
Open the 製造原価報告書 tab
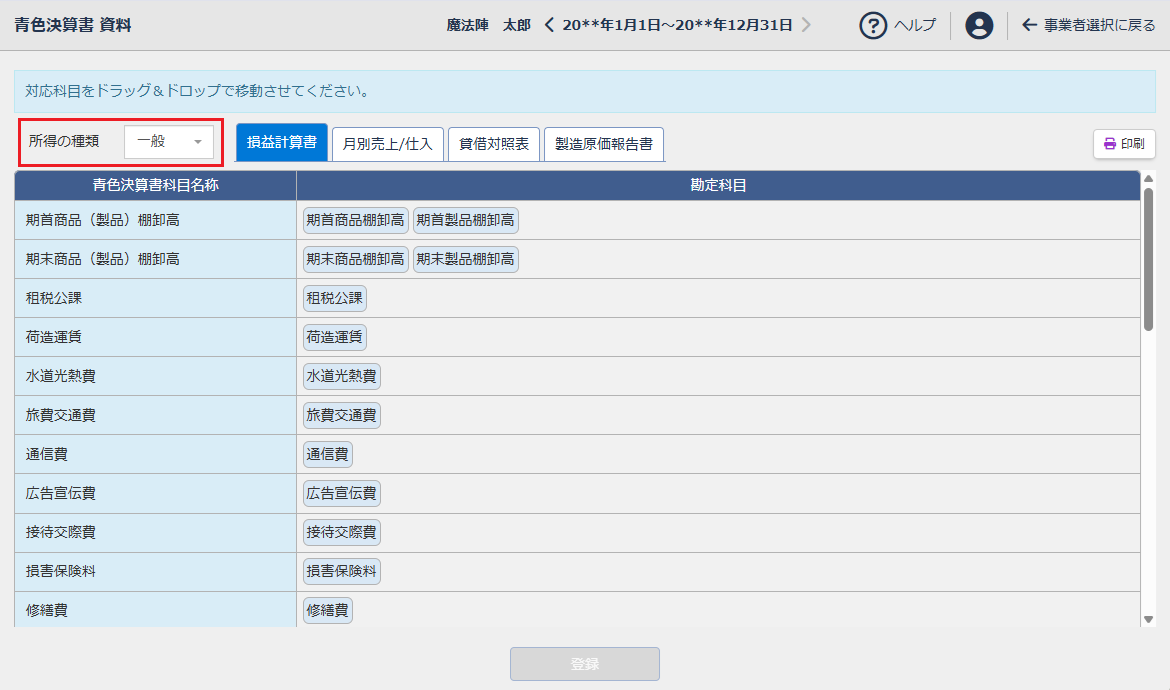click(603, 143)
